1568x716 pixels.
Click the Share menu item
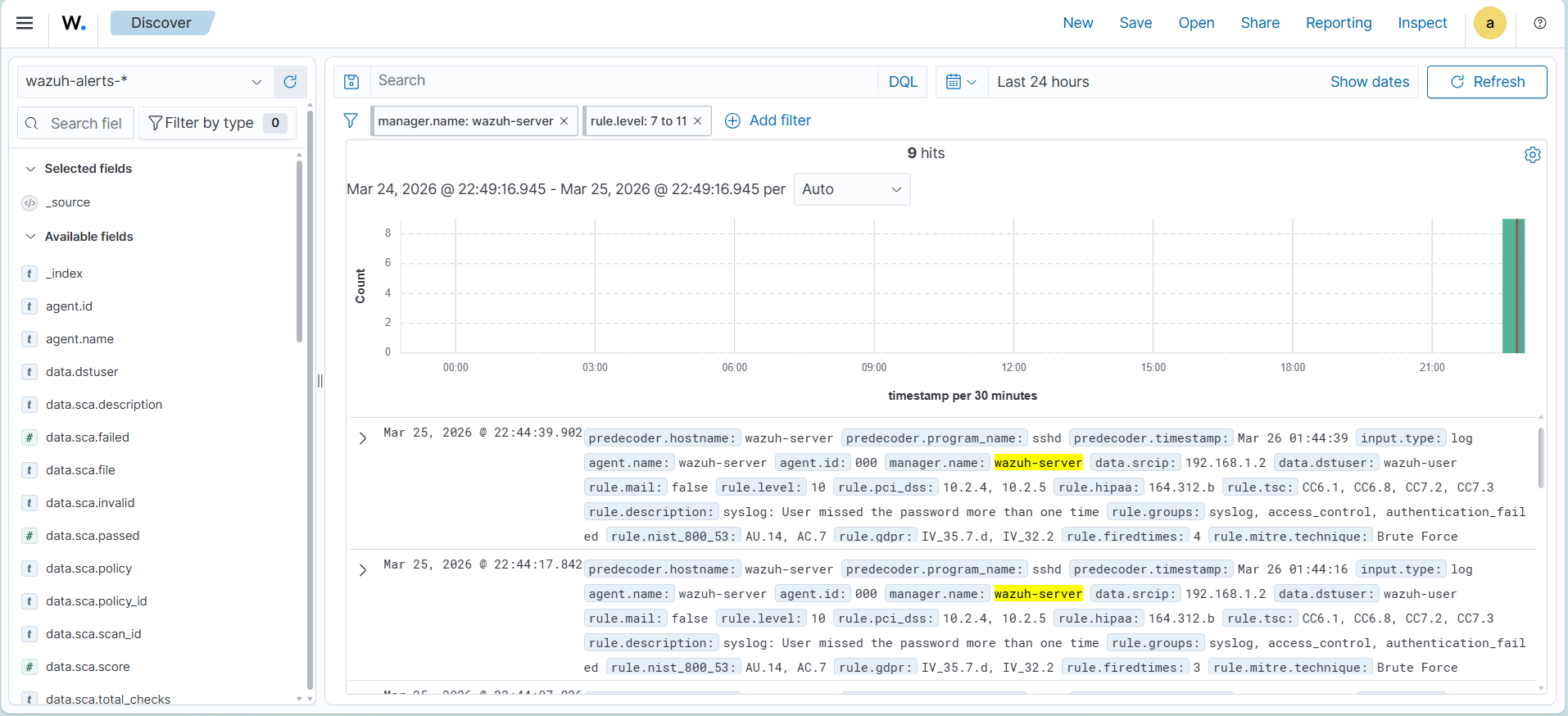(1260, 23)
